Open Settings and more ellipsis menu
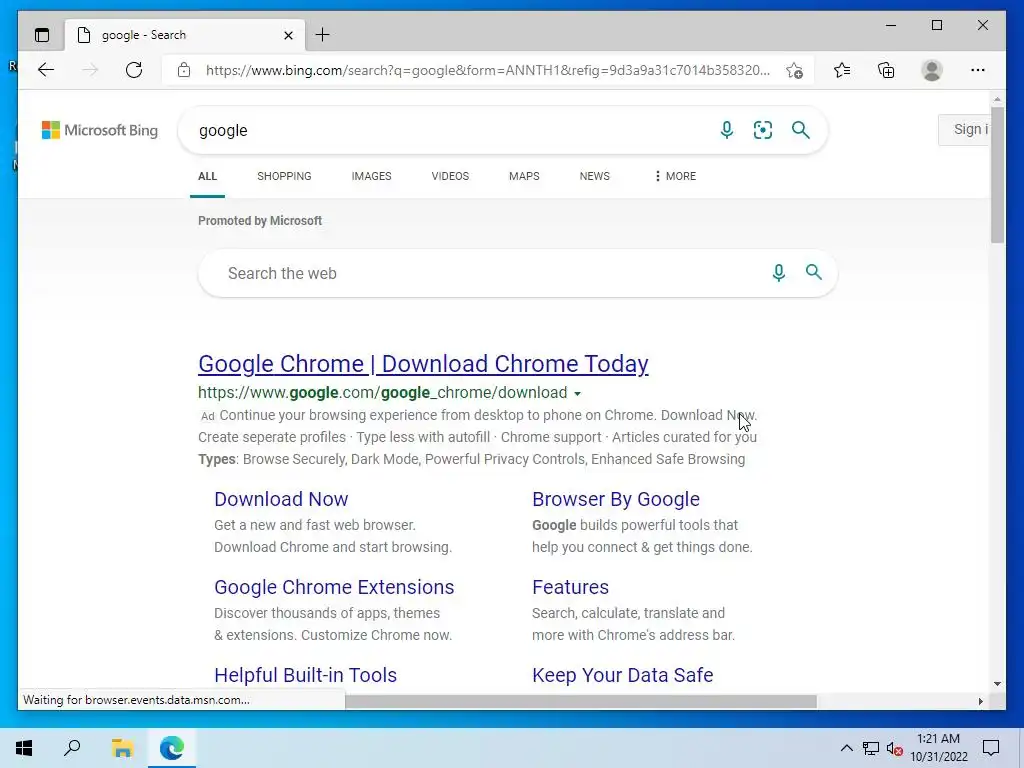Screen dimensions: 1024x768 click(x=978, y=70)
